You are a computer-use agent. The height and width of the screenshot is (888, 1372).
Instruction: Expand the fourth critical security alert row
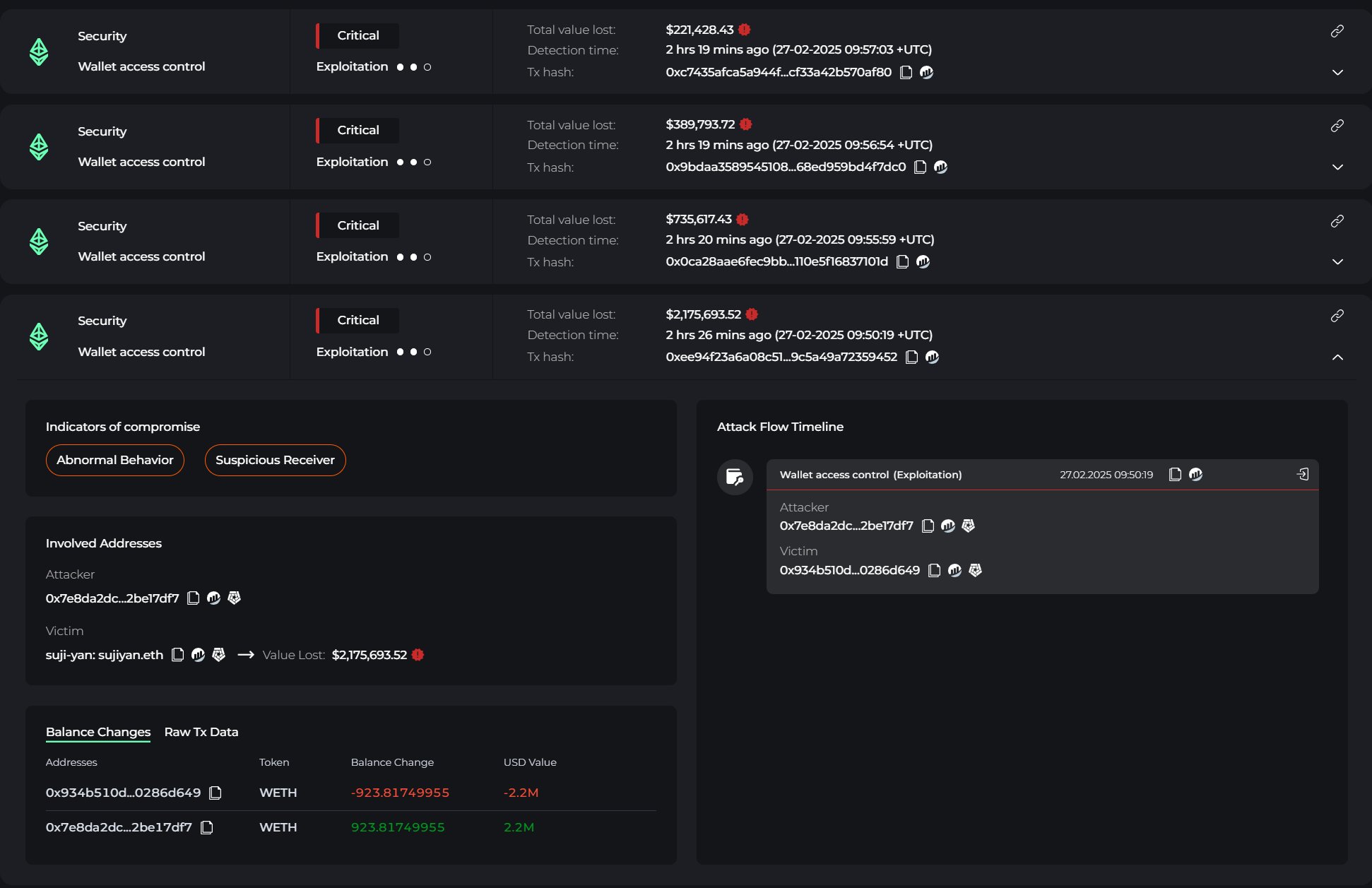click(1337, 357)
